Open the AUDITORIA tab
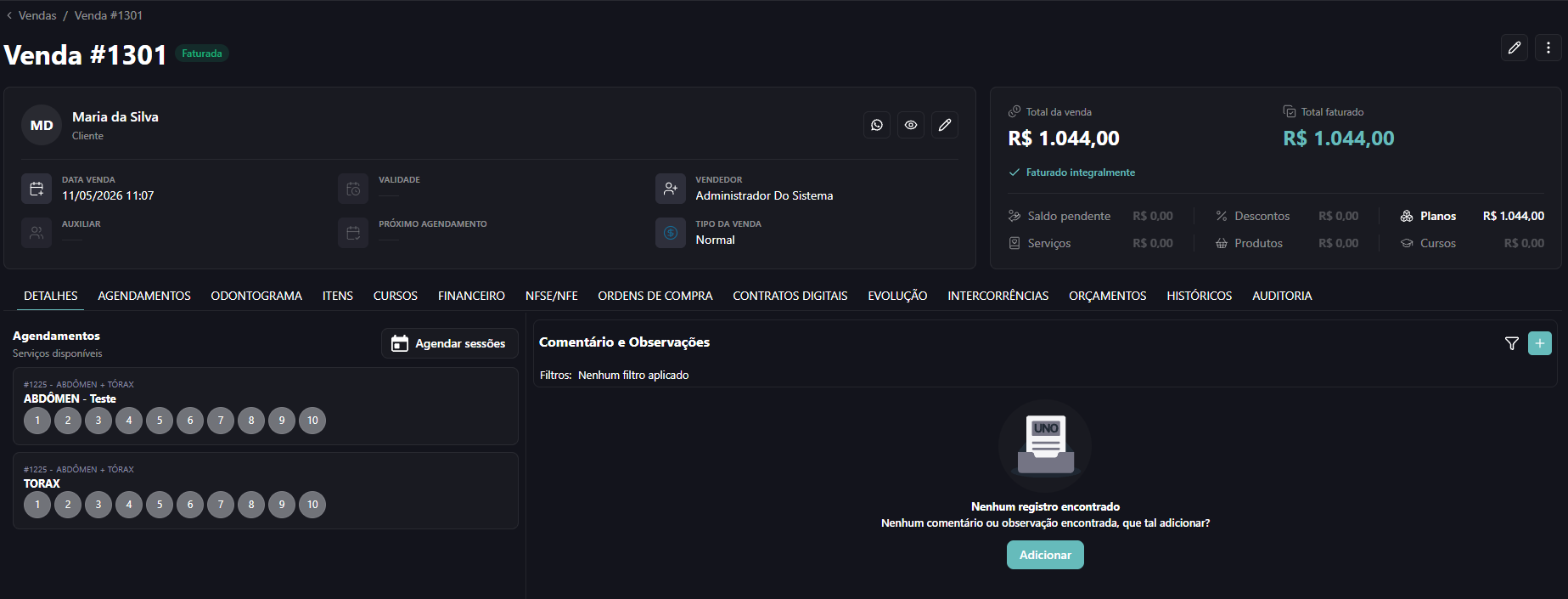1568x599 pixels. tap(1282, 296)
